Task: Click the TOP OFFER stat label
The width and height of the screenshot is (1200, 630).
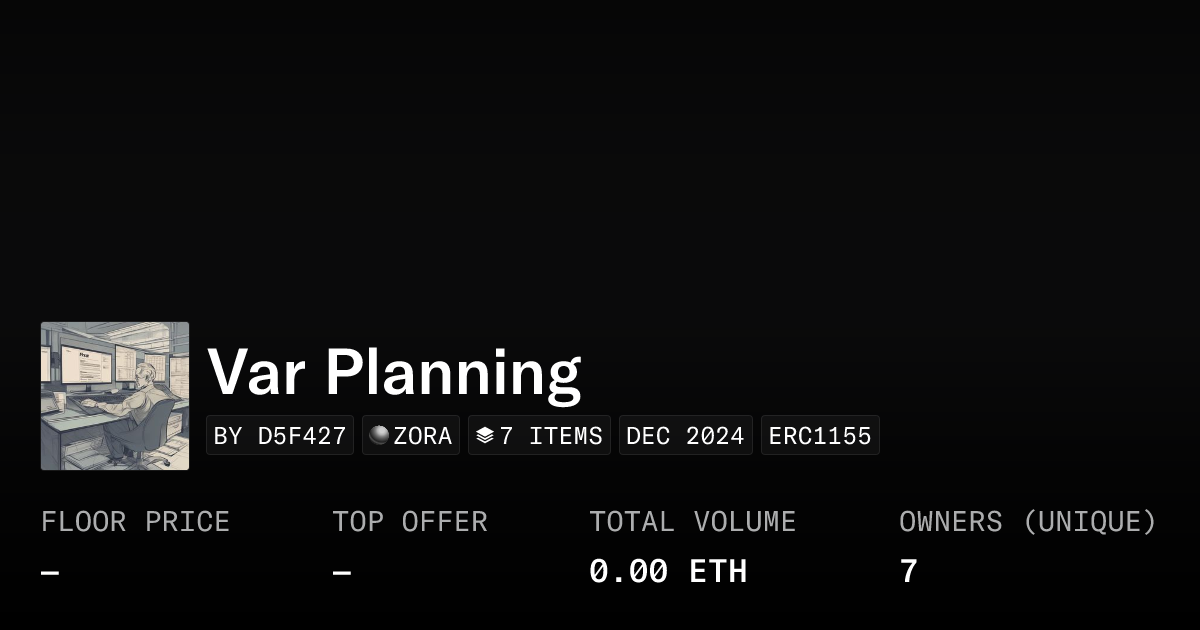Action: [x=410, y=522]
